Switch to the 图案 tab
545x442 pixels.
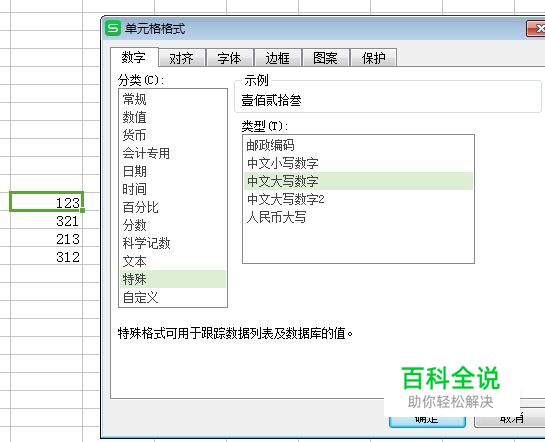click(x=325, y=58)
